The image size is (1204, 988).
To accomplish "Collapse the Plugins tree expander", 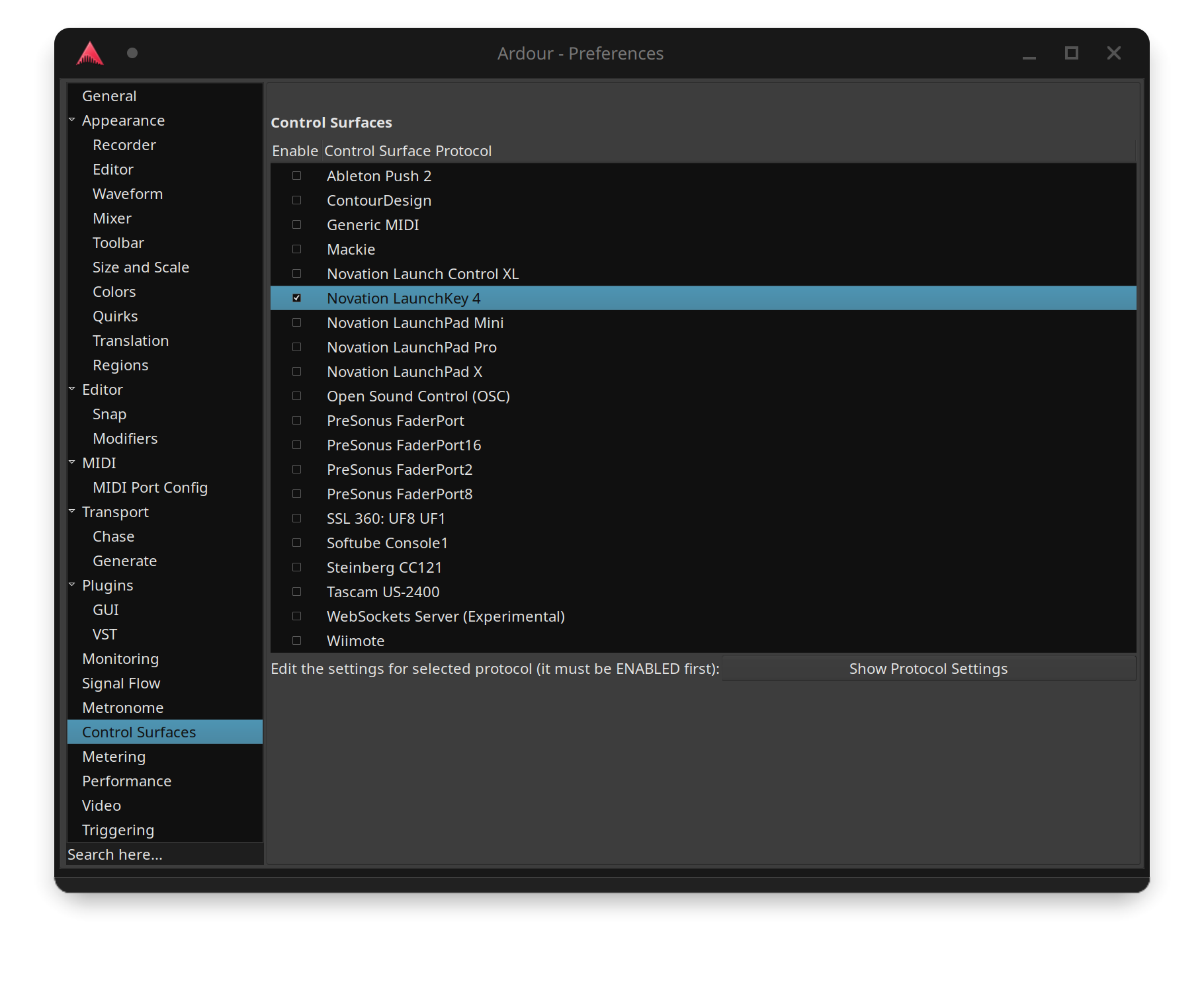I will (72, 585).
